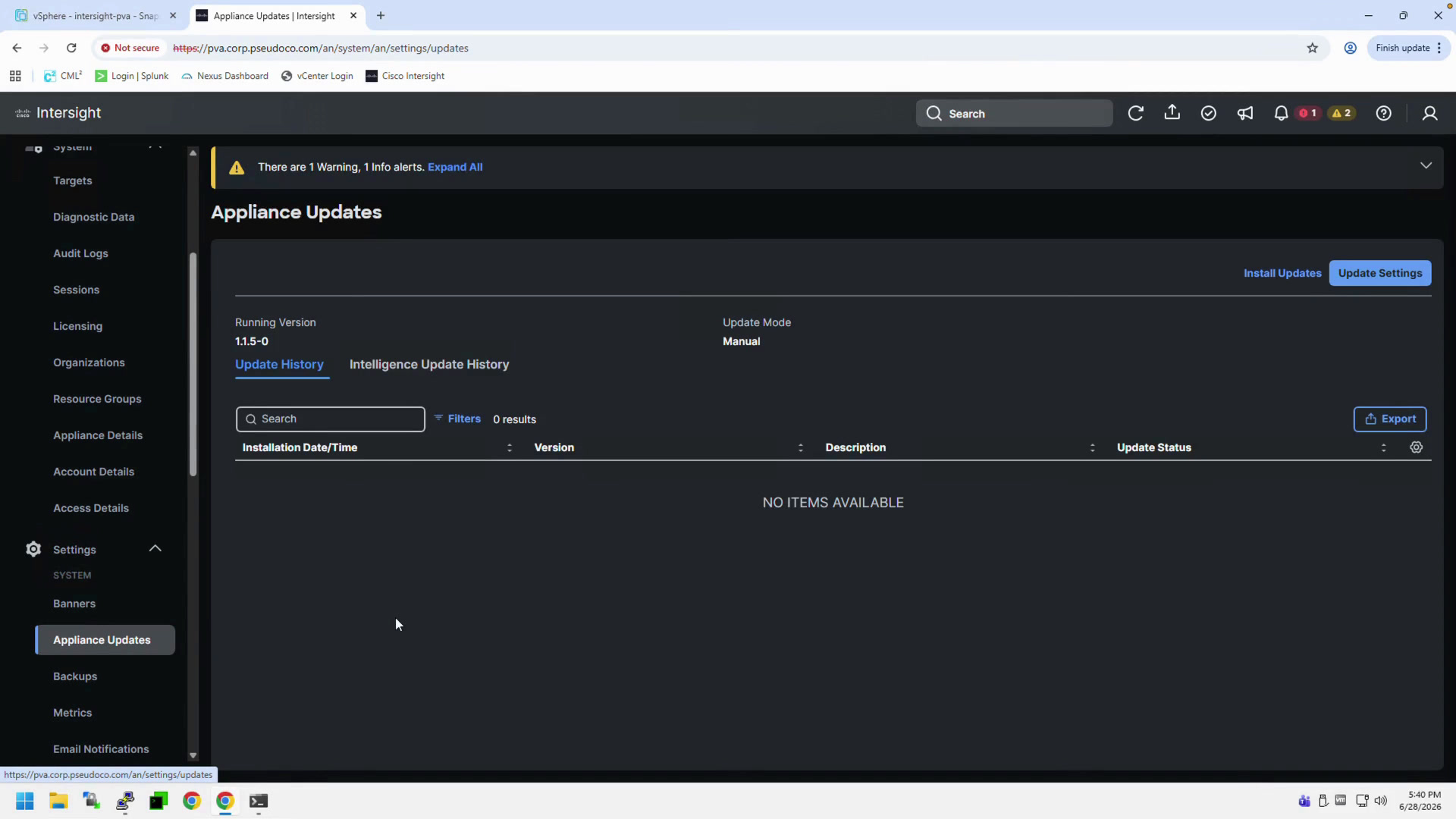
Task: Expand the alerts banner chevron
Action: coord(1426,165)
